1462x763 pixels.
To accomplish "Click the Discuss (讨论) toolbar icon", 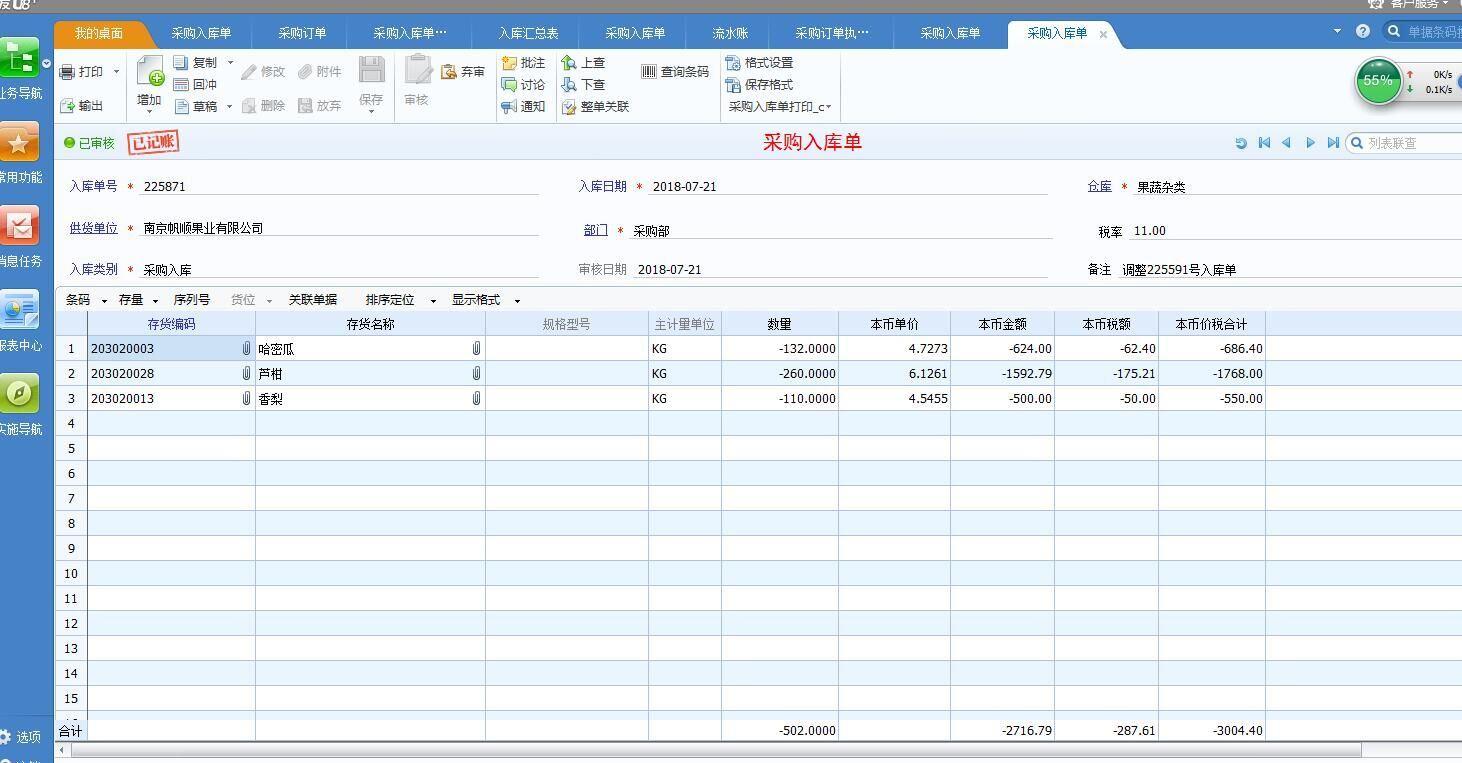I will 510,85.
